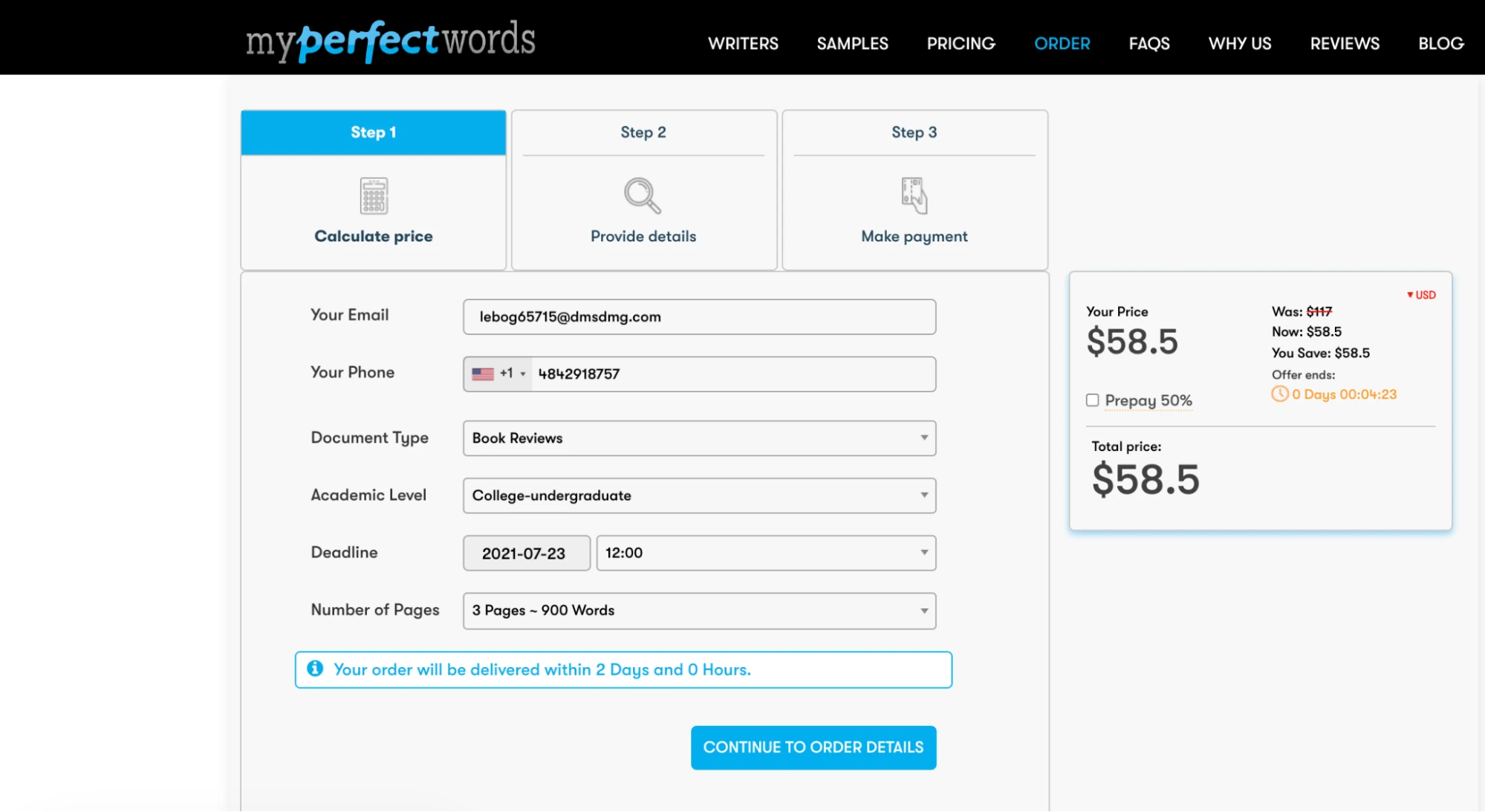Check the prepay option in the price panel
The height and width of the screenshot is (812, 1485).
click(1092, 400)
